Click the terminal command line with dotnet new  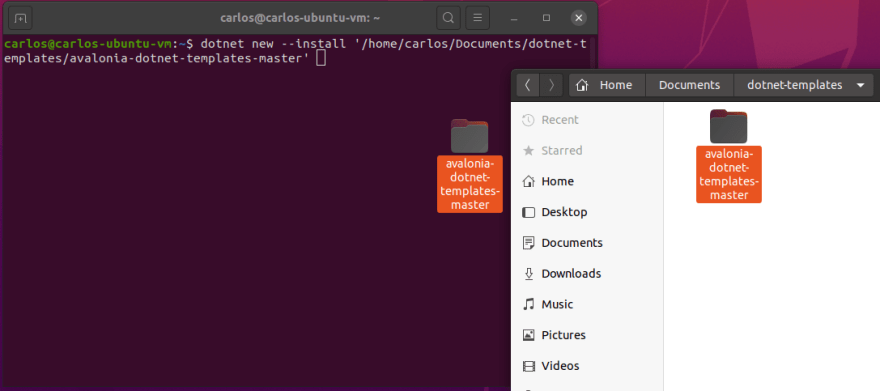tap(296, 51)
